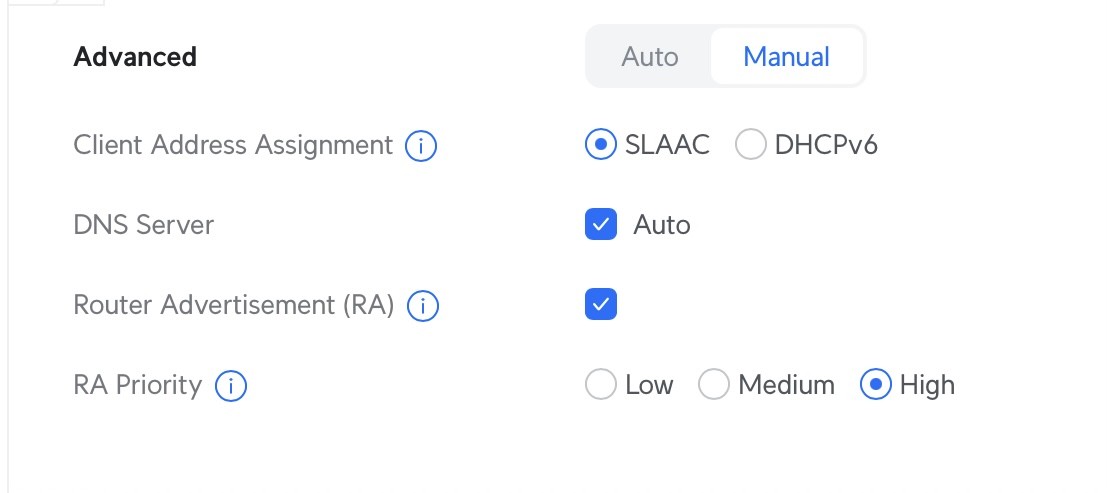Click the DNS Server row label

143,225
